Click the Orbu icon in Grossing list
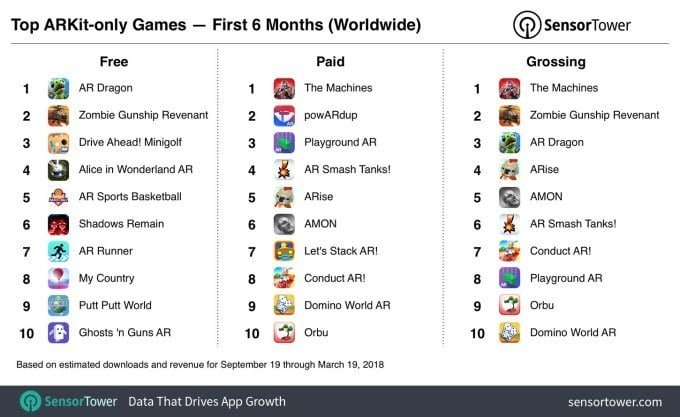This screenshot has height=417, width=680. [510, 306]
